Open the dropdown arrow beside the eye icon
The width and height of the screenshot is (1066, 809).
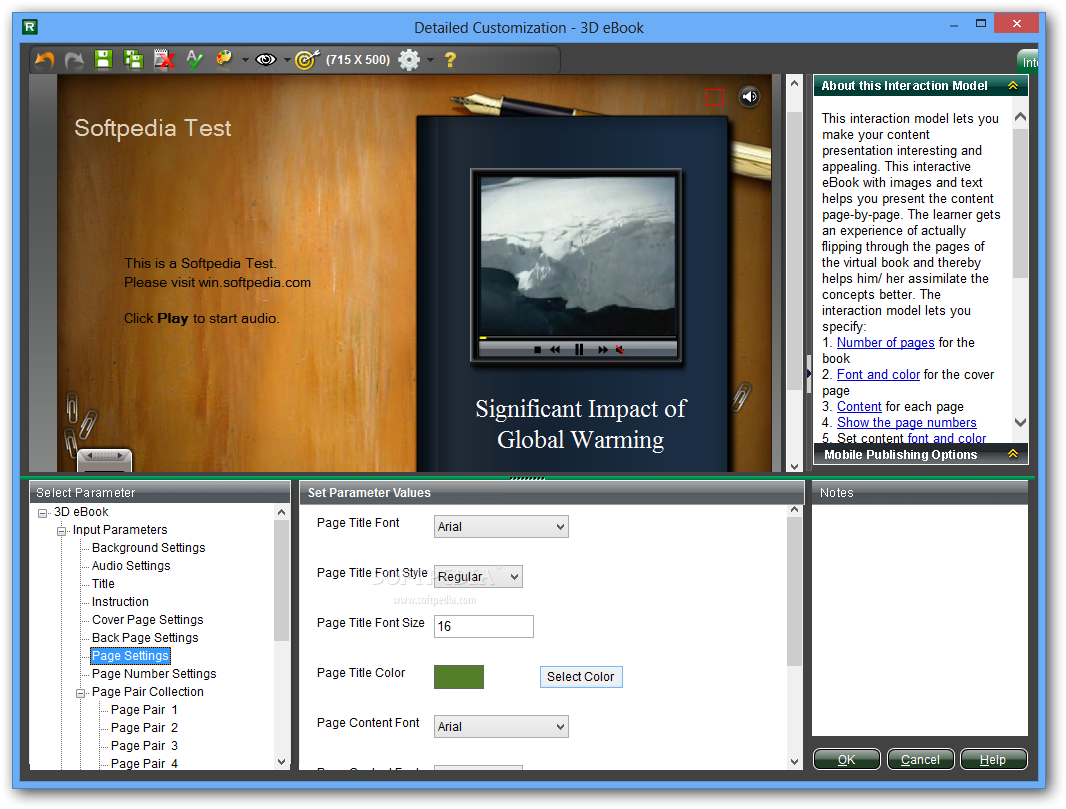coord(287,60)
